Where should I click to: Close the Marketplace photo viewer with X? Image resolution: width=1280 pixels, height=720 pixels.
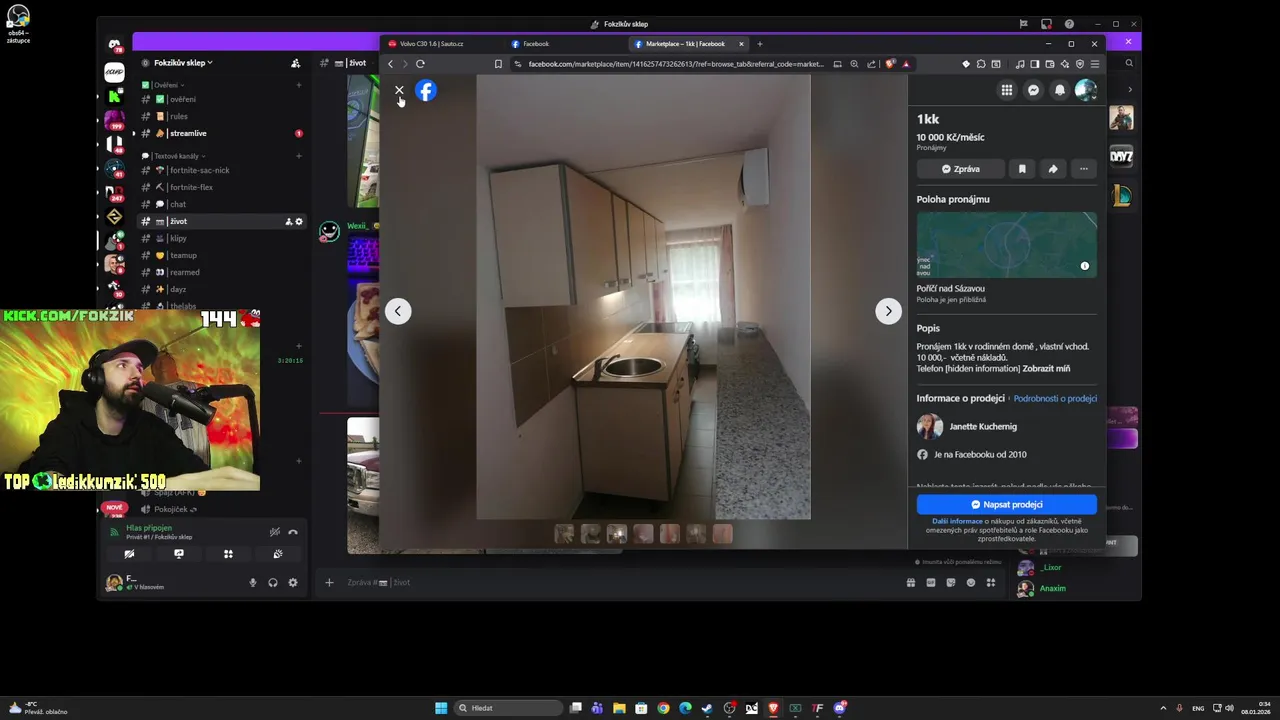(399, 90)
